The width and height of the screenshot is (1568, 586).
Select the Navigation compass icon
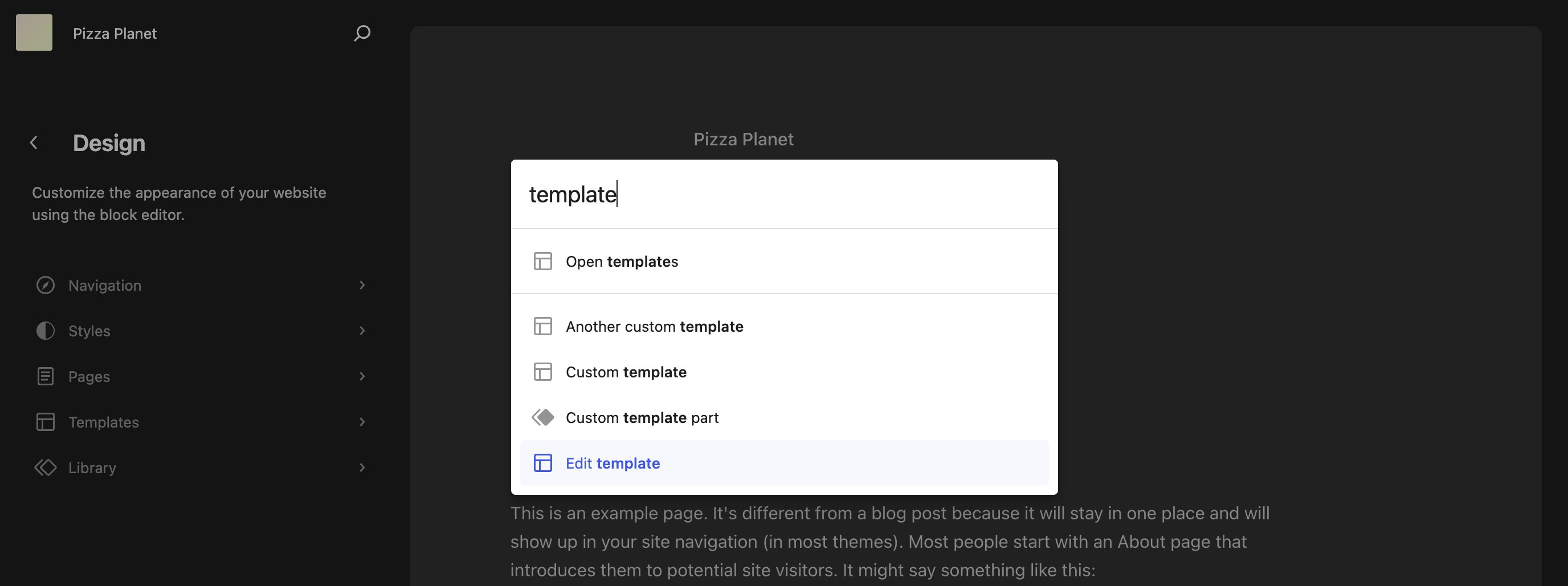[x=46, y=284]
